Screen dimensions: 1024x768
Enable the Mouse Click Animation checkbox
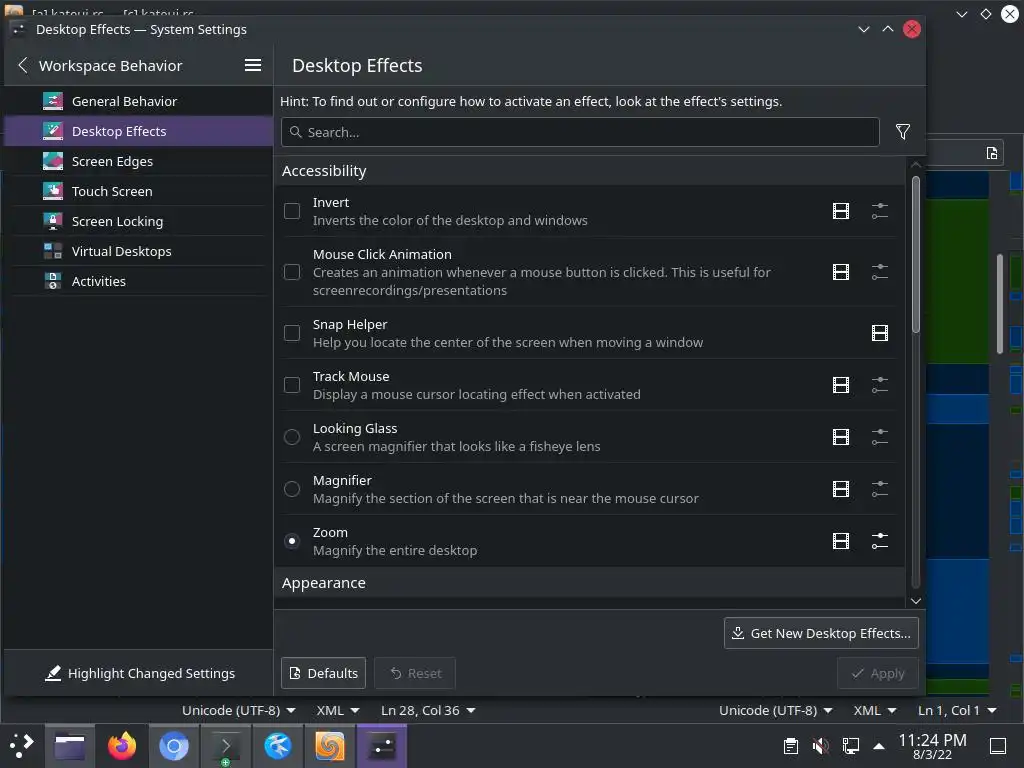click(292, 272)
